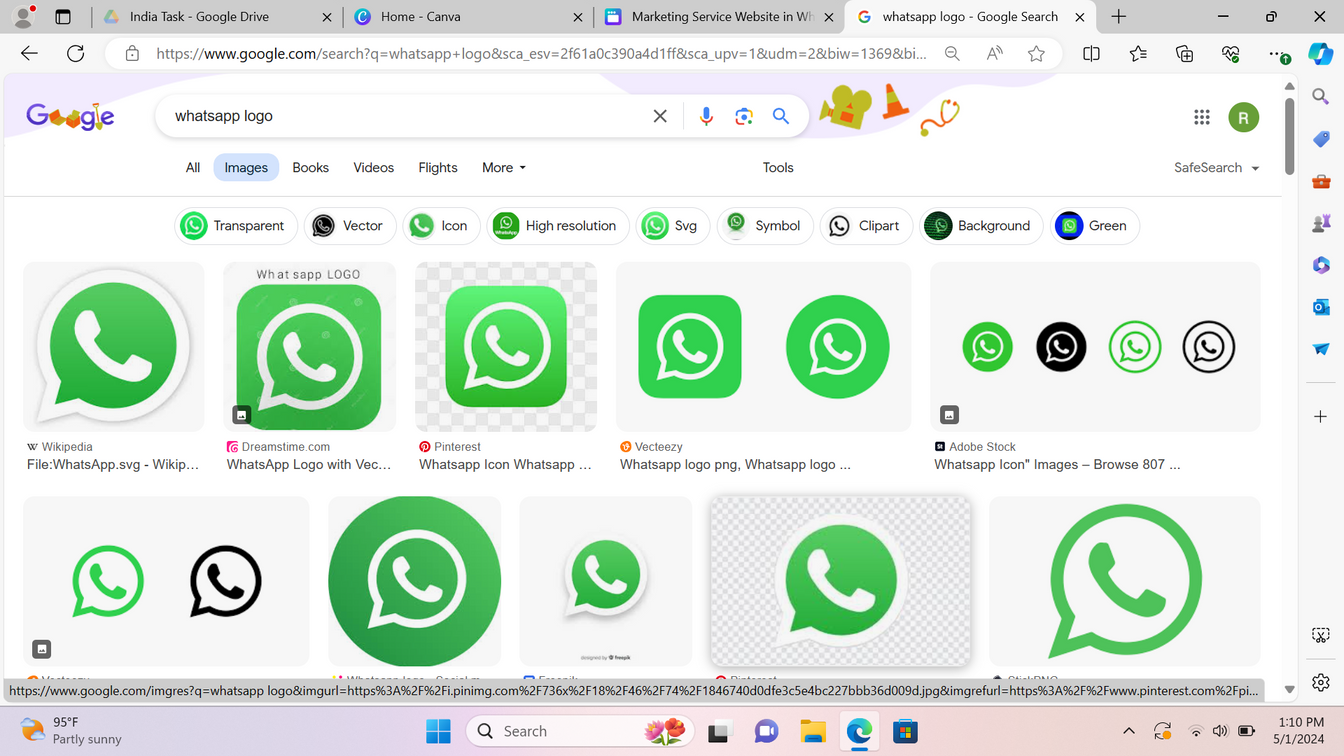Open the Google doodle logo
This screenshot has height=756, width=1344.
[70, 117]
